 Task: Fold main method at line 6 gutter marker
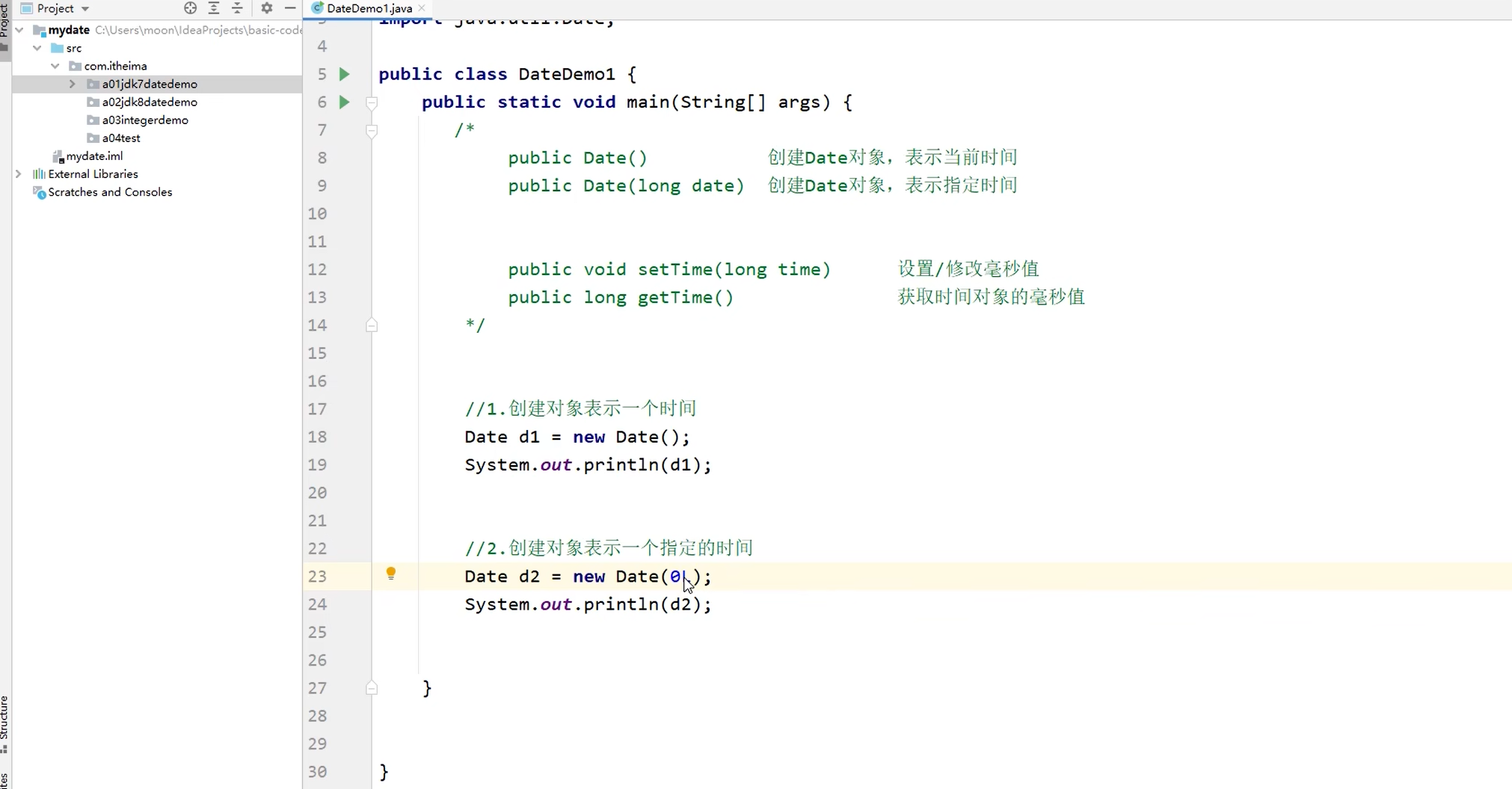pos(372,102)
